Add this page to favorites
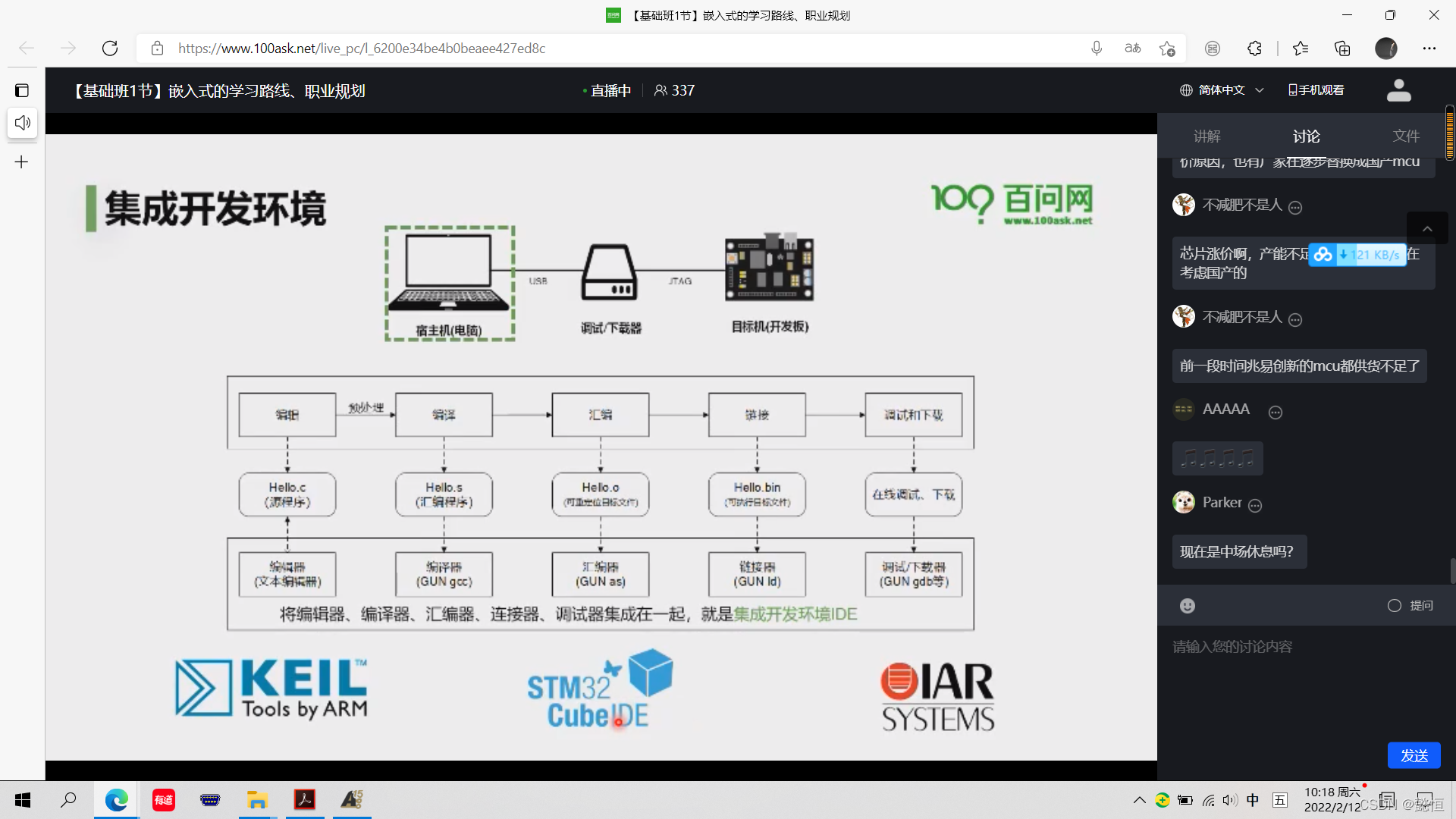Viewport: 1456px width, 819px height. 1167,49
